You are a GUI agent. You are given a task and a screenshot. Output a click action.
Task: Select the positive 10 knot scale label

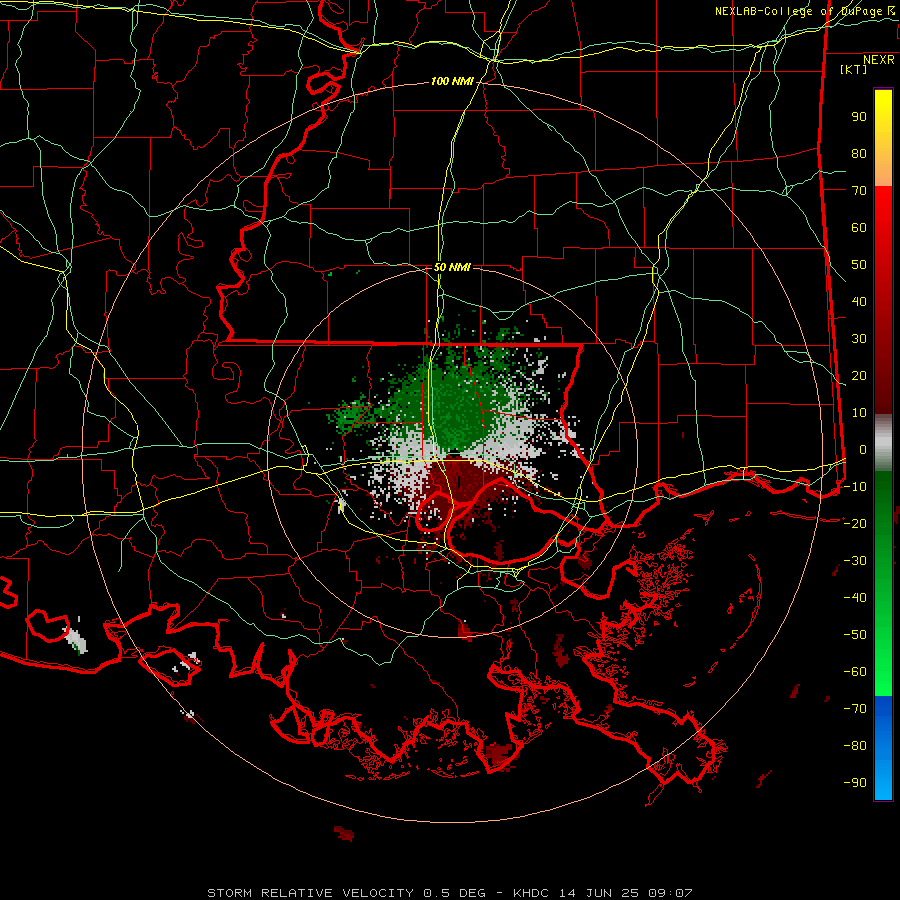859,413
